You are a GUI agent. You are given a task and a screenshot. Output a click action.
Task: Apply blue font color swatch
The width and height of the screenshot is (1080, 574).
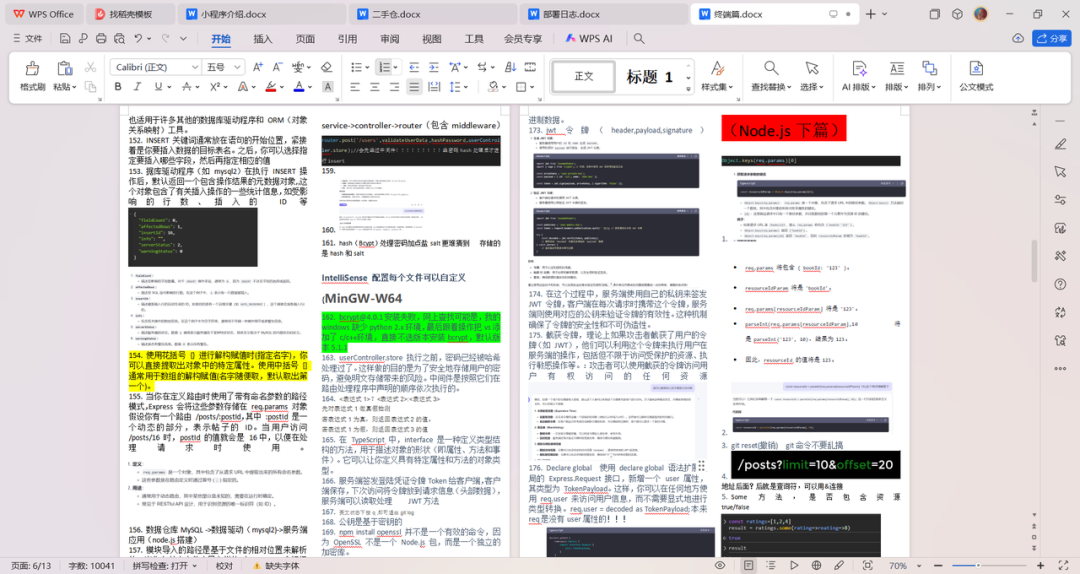(x=298, y=87)
